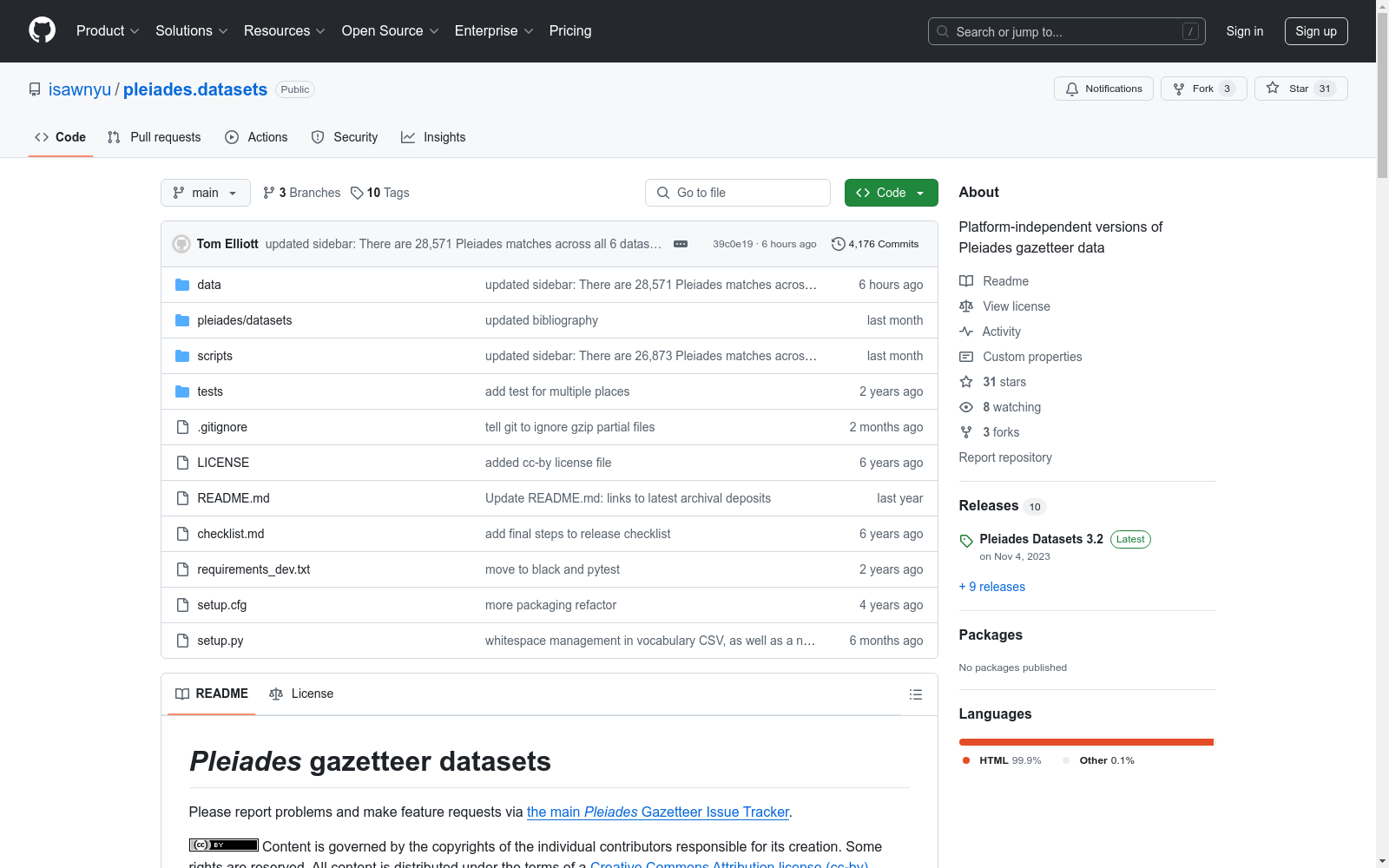Viewport: 1389px width, 868px height.
Task: Open the README outline list icon
Action: coord(915,694)
